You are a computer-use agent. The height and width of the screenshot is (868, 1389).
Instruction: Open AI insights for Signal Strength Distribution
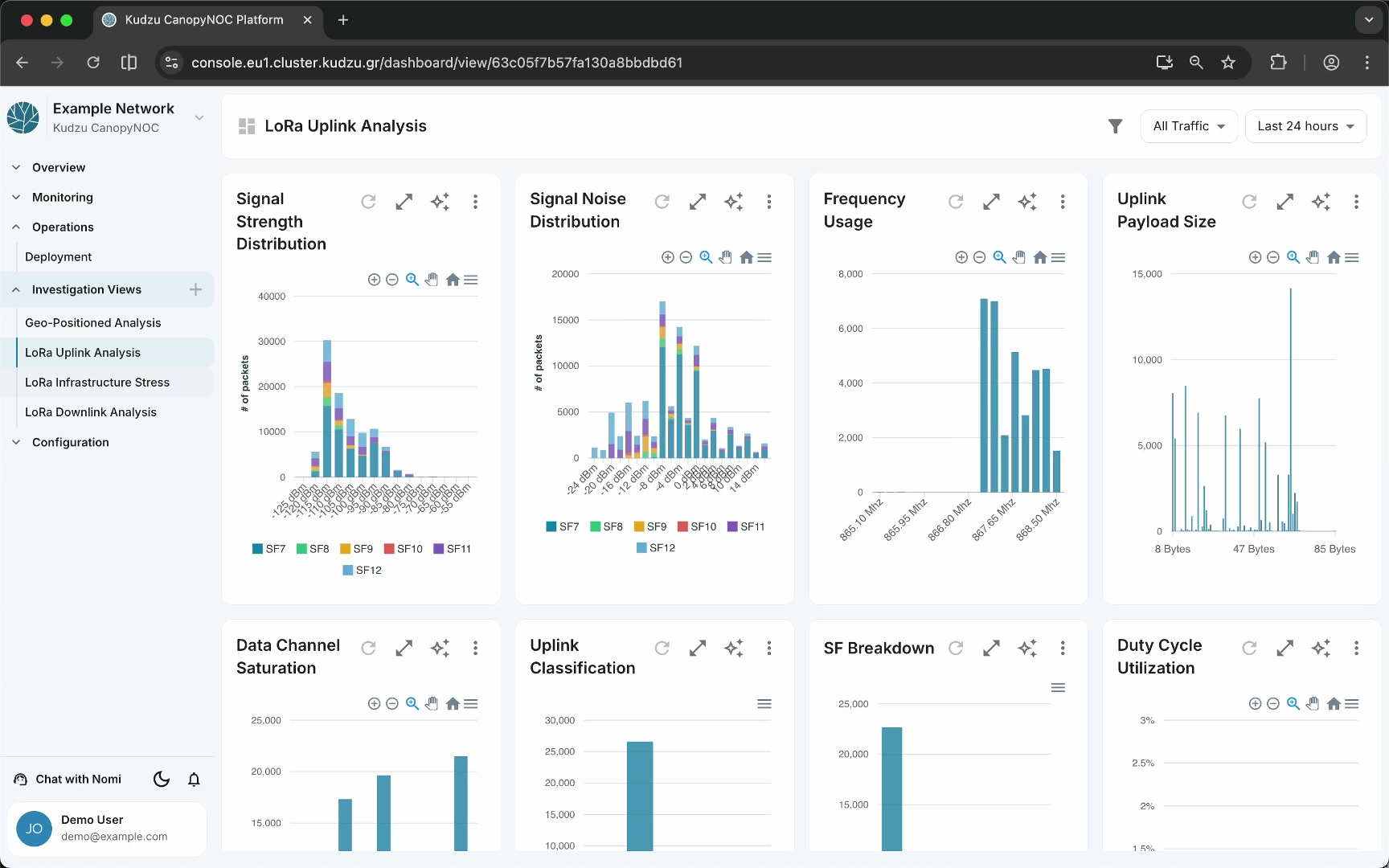440,202
